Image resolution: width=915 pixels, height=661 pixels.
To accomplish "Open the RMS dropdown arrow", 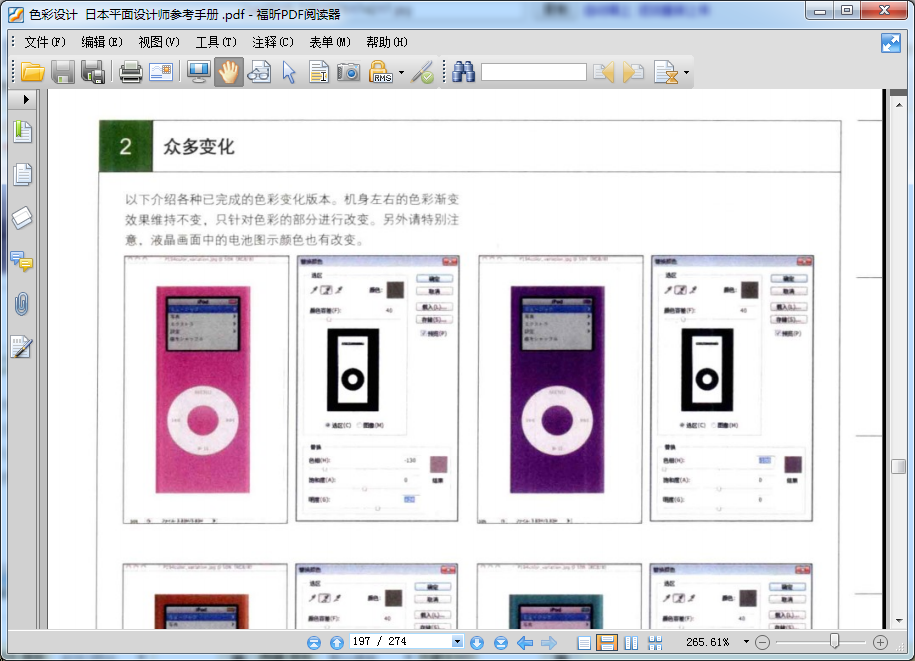I will [401, 72].
